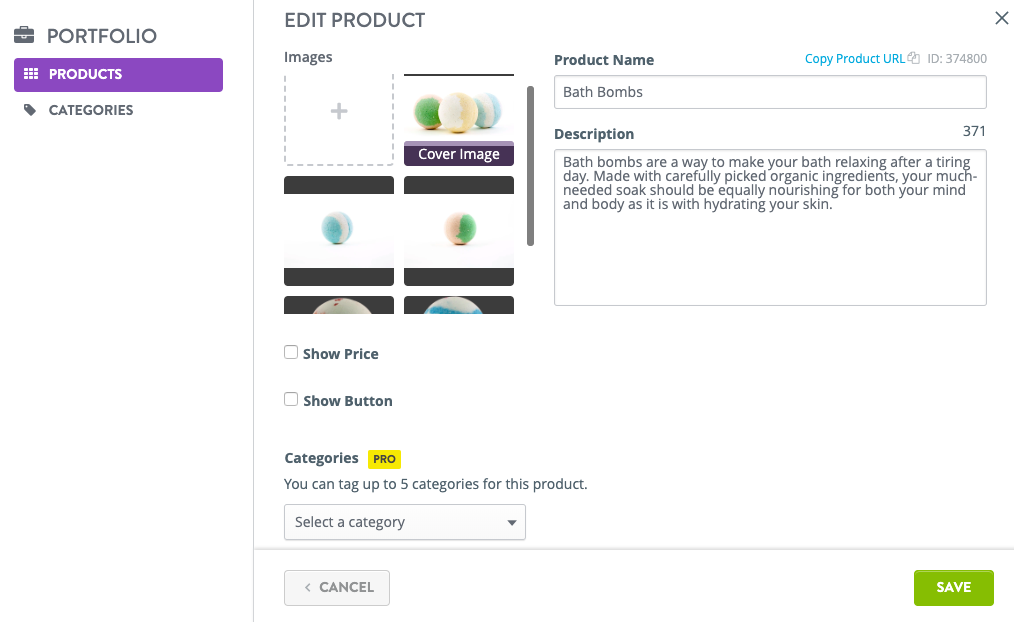Enable the Show Price checkbox
The height and width of the screenshot is (622, 1014).
click(291, 352)
